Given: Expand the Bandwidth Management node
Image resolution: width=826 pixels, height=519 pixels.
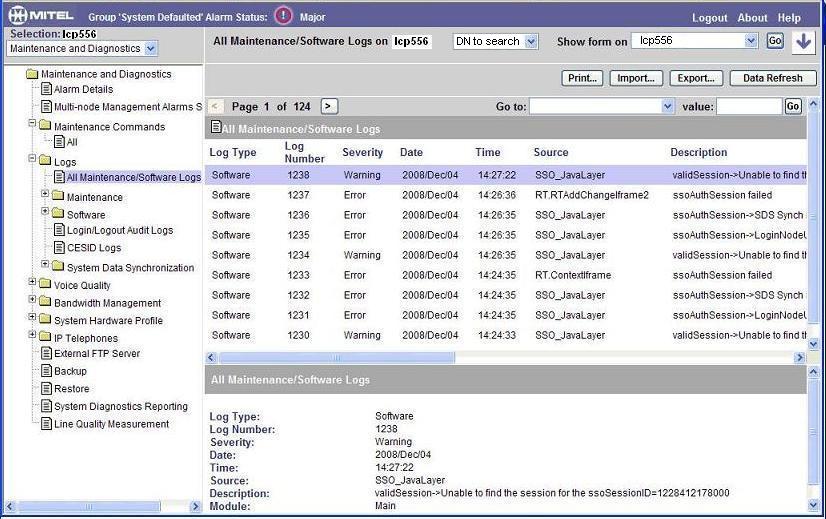Looking at the screenshot, I should 32,299.
